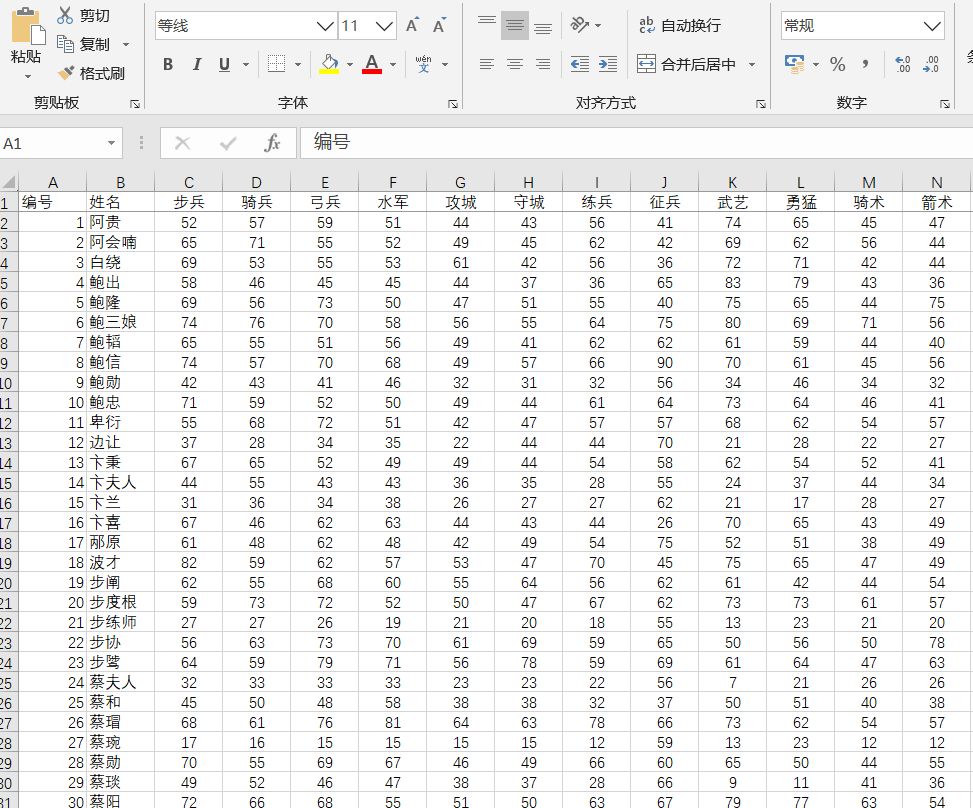Click the Paste (粘贴) clipboard icon
Screen dimensions: 973x808
27,25
